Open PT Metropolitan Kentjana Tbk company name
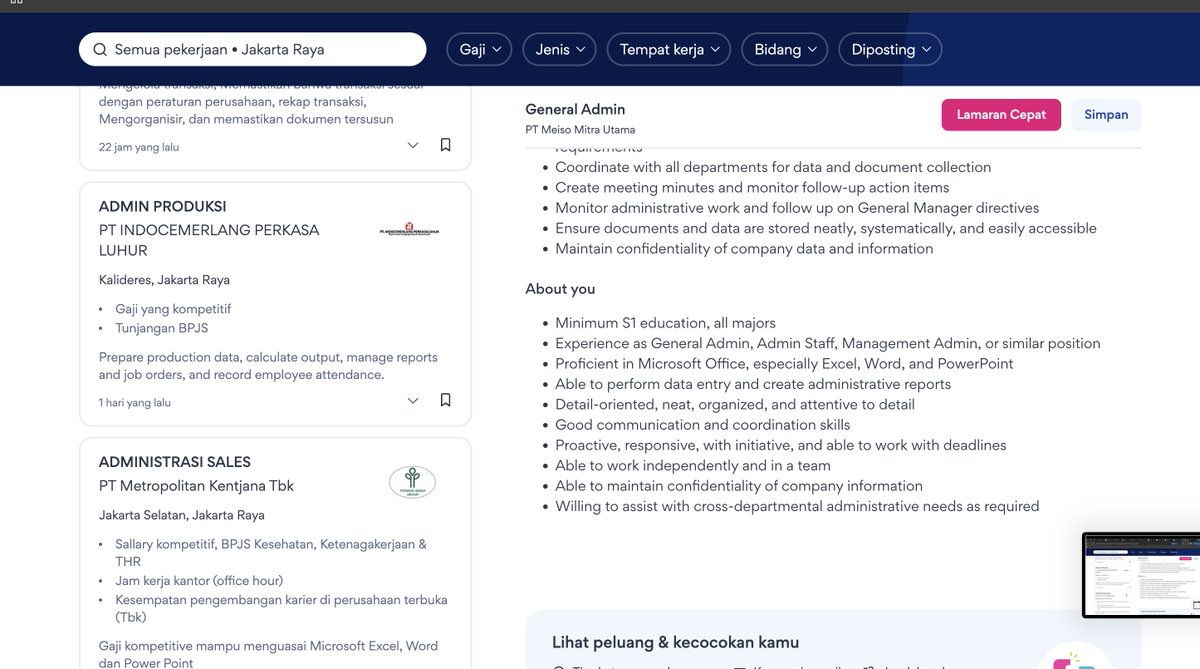Viewport: 1200px width, 669px height. click(197, 486)
